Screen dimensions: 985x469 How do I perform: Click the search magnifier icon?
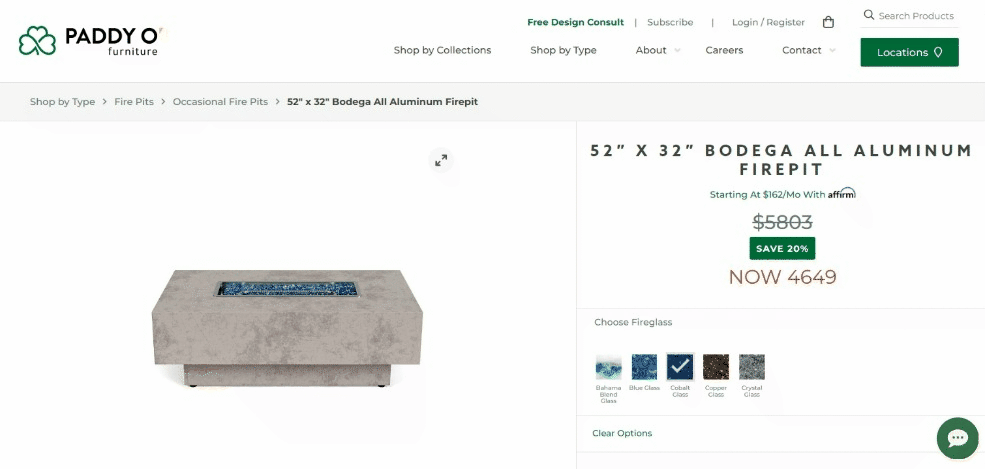[869, 15]
